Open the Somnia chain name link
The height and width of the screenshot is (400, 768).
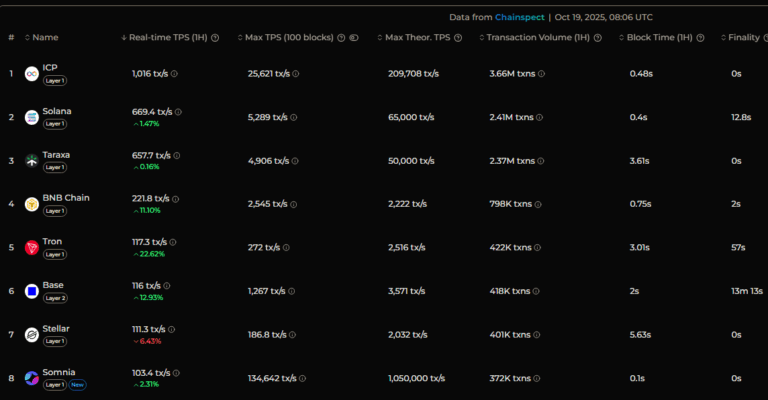point(59,372)
